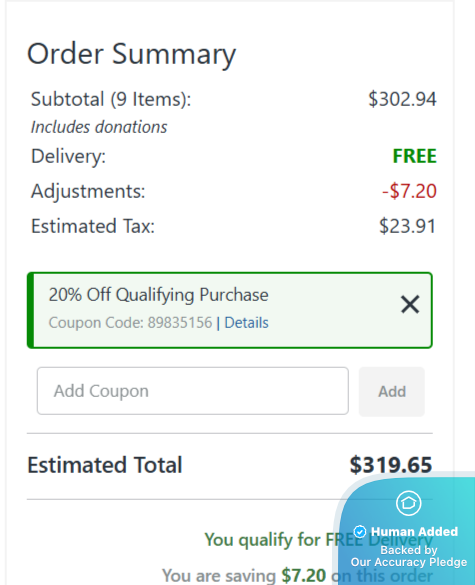The height and width of the screenshot is (585, 475).
Task: Open the coupon Details link
Action: 246,323
